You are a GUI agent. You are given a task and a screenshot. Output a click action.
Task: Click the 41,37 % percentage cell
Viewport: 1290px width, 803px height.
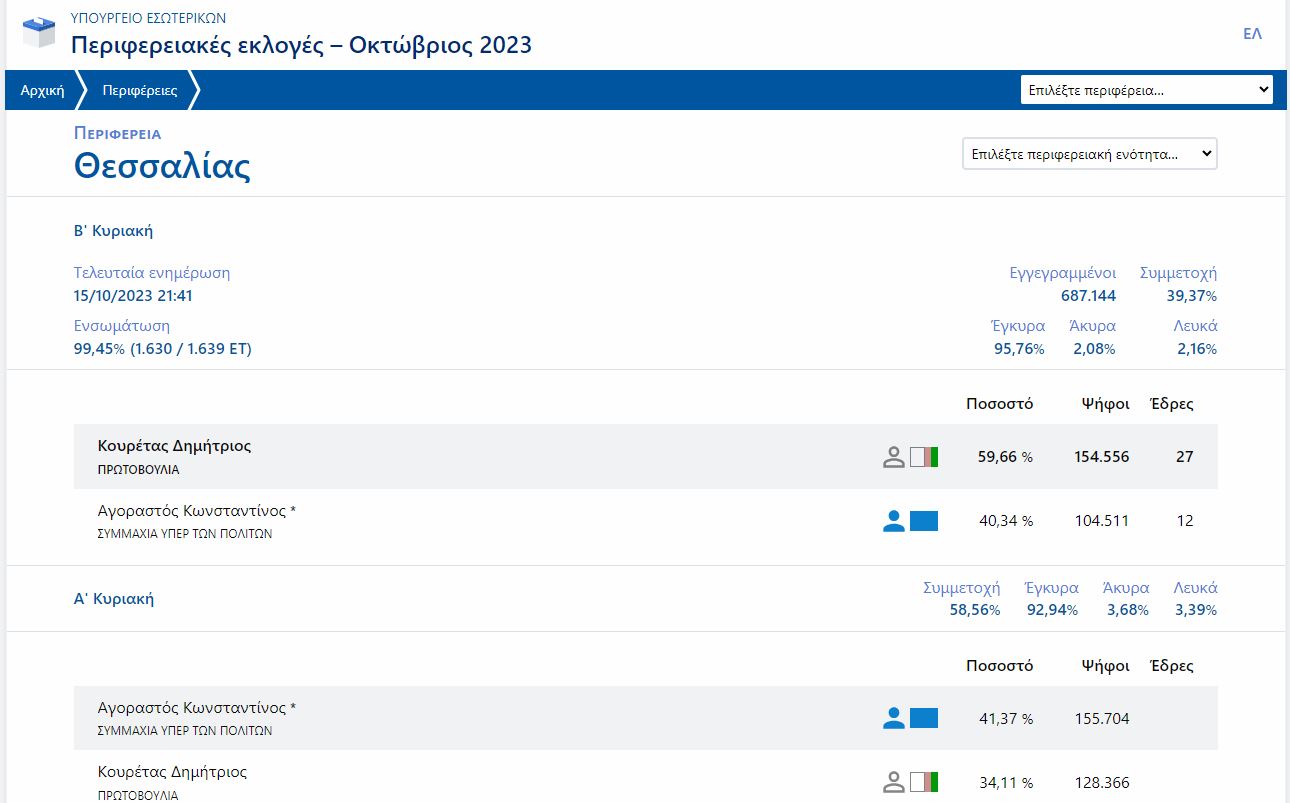point(1005,718)
